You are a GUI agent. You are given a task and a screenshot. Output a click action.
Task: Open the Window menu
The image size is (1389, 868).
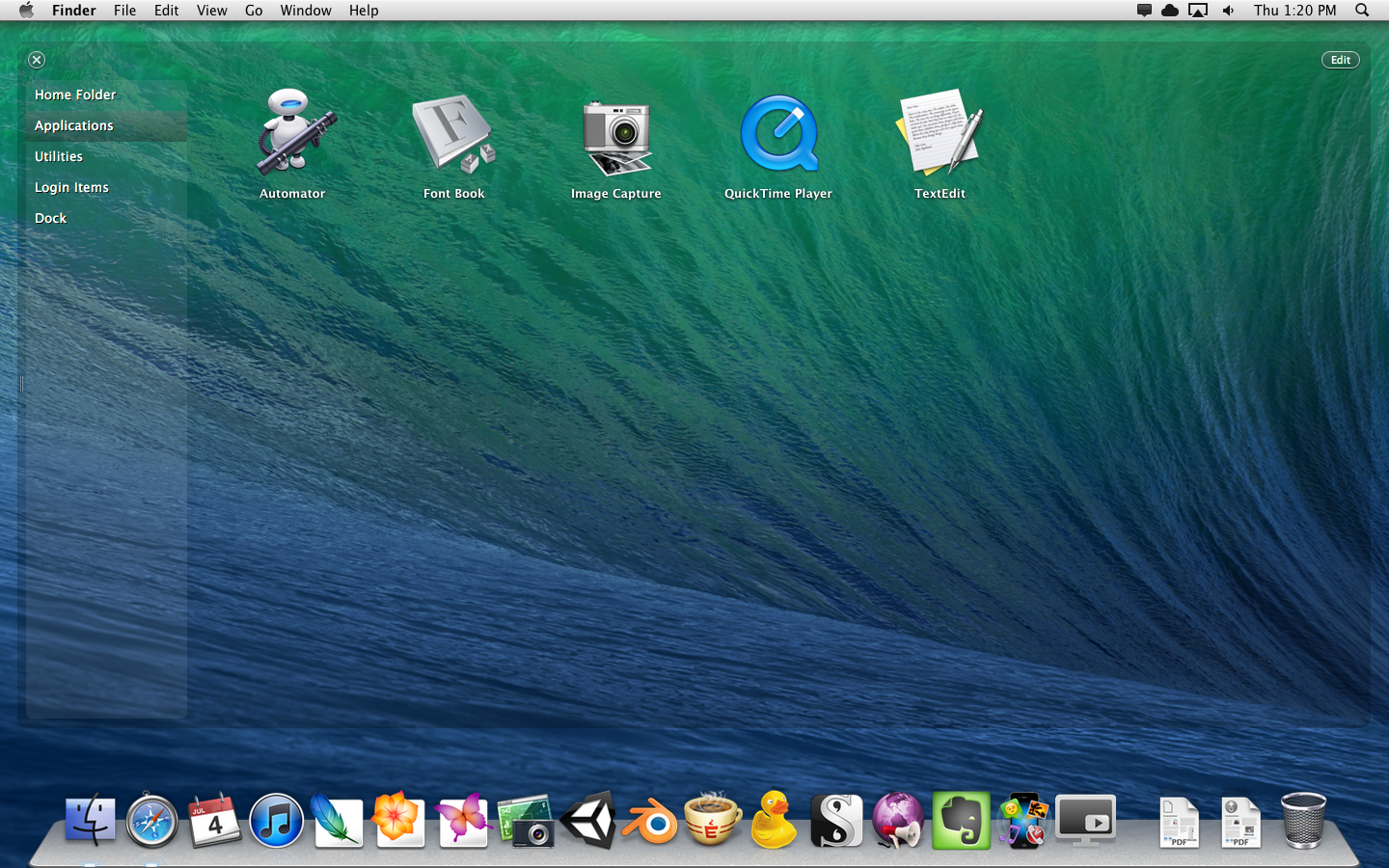click(306, 11)
